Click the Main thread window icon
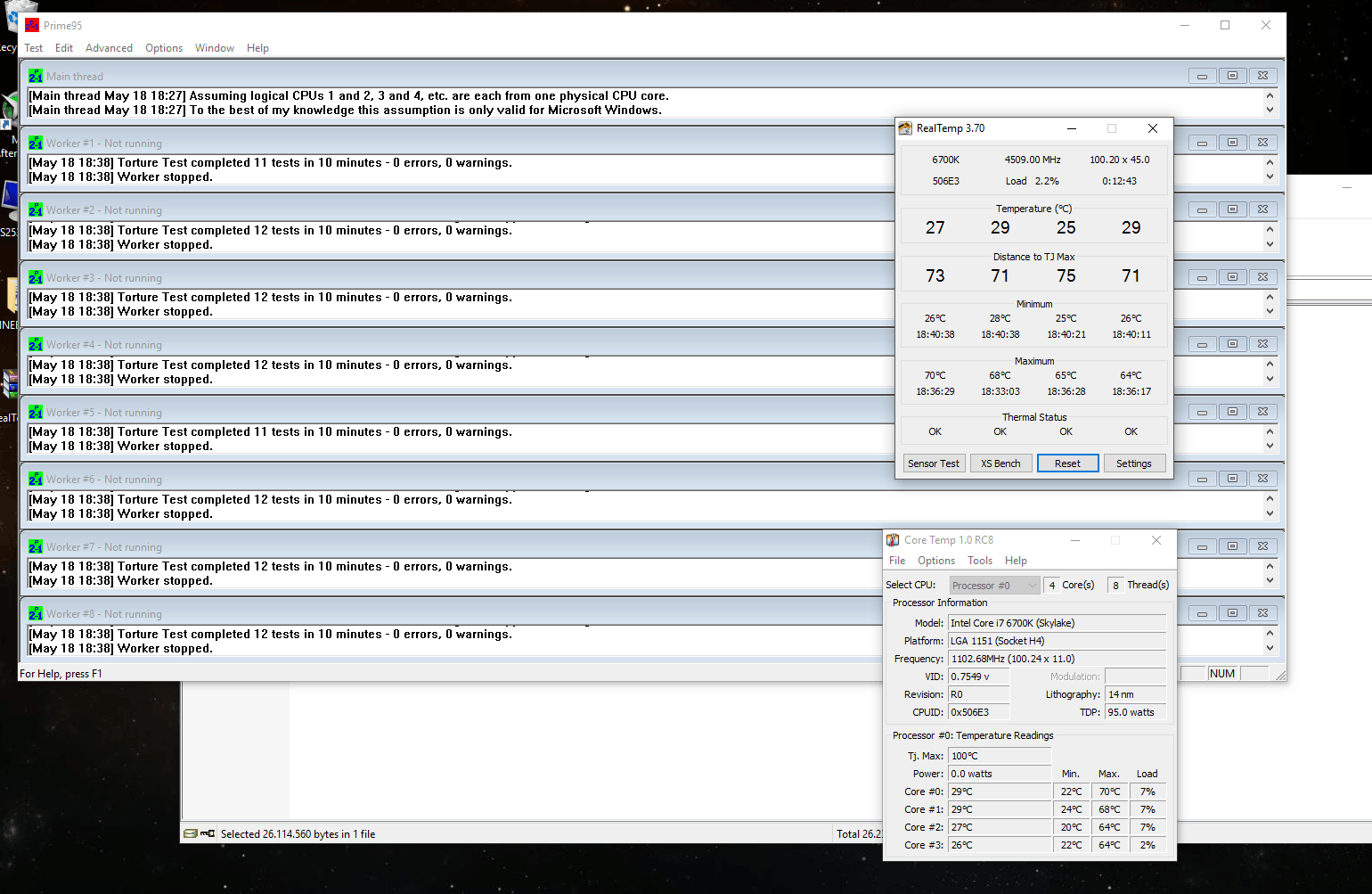 click(x=36, y=77)
